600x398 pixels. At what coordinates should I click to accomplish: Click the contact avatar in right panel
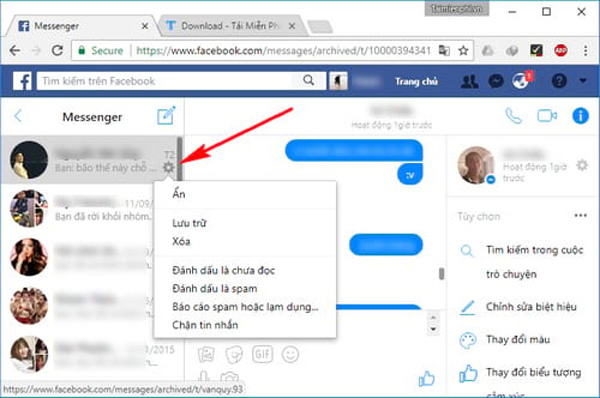pyautogui.click(x=476, y=165)
